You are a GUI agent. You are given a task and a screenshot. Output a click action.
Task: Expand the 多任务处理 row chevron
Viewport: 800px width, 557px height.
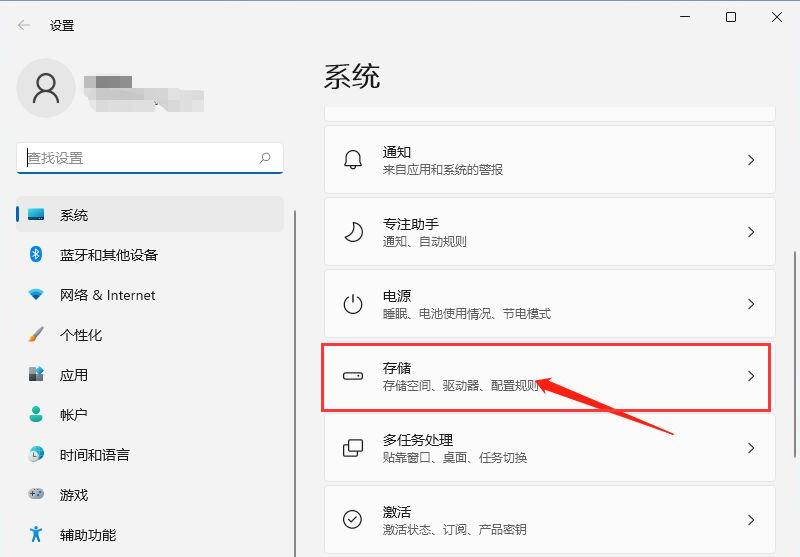point(751,448)
